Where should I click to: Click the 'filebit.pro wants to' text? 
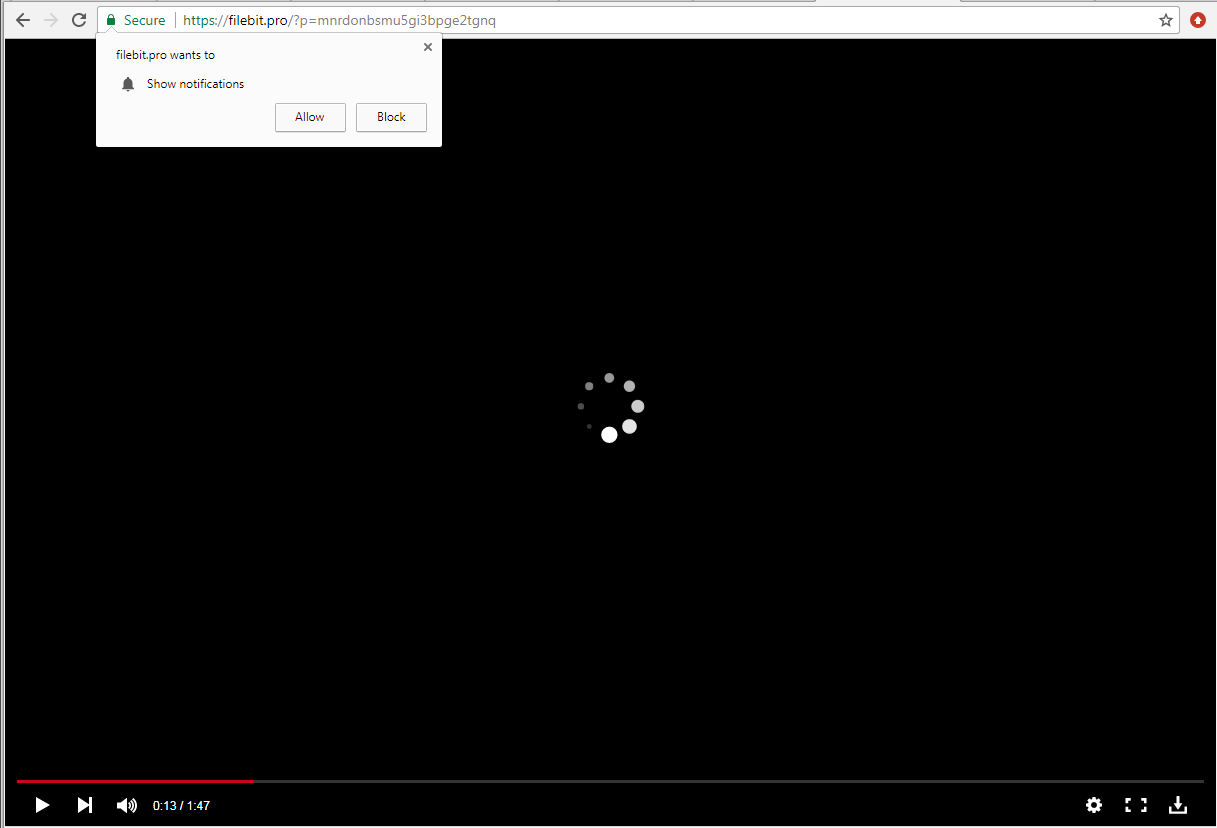click(165, 55)
